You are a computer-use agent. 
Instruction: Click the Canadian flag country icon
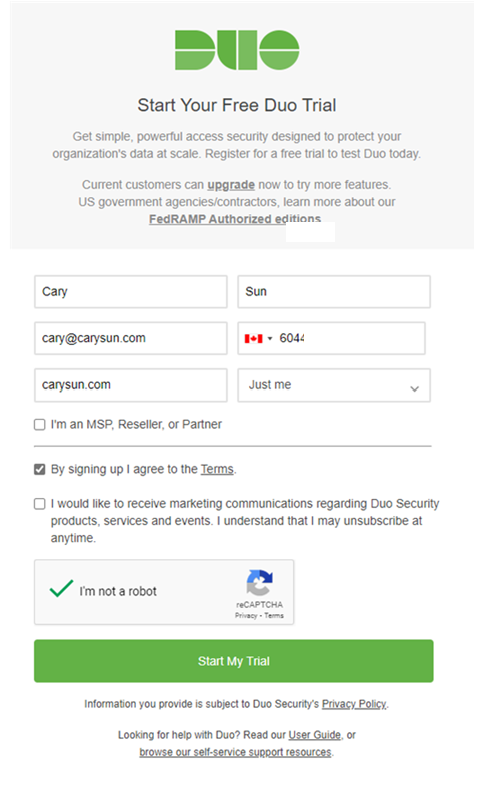click(253, 339)
